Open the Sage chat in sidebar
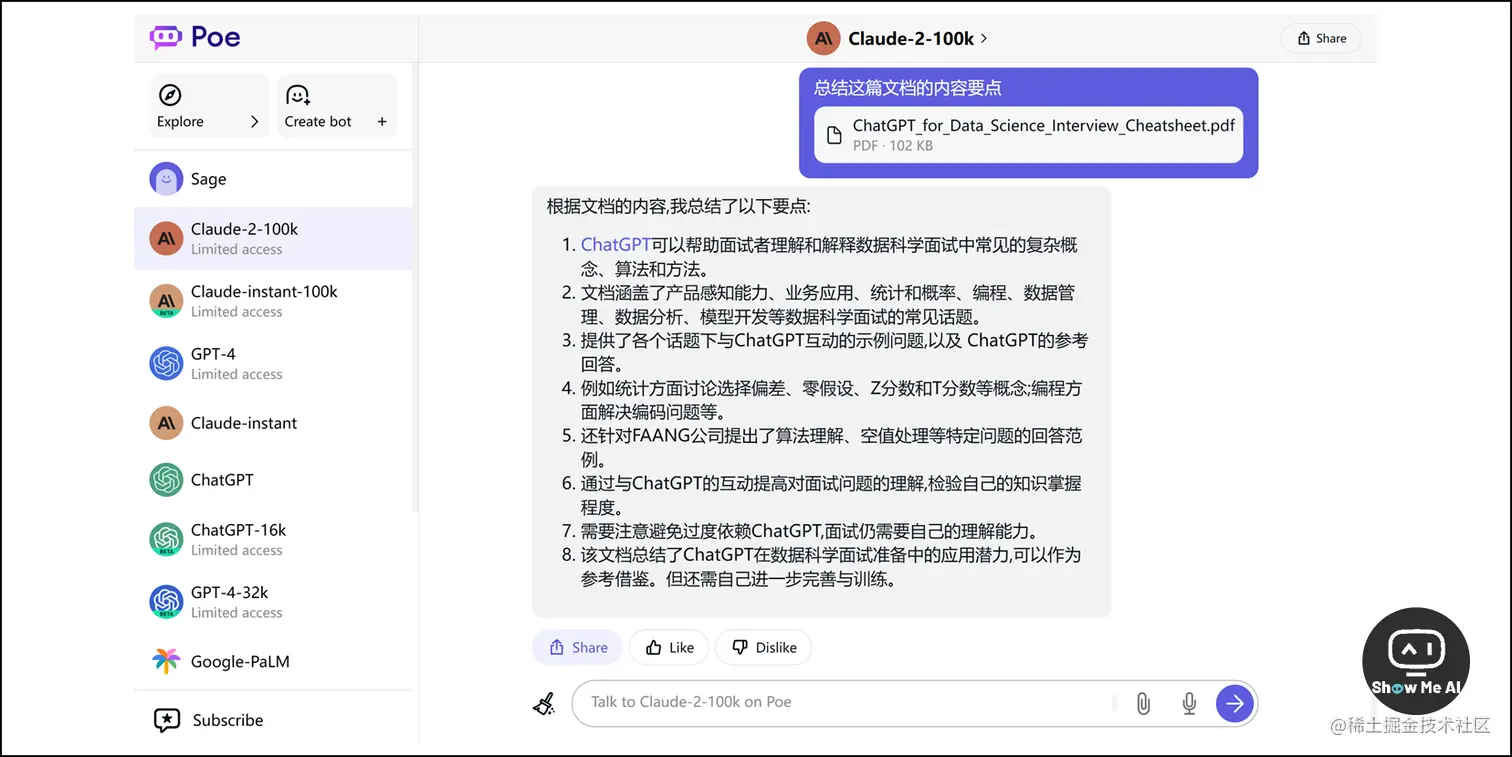 point(273,179)
